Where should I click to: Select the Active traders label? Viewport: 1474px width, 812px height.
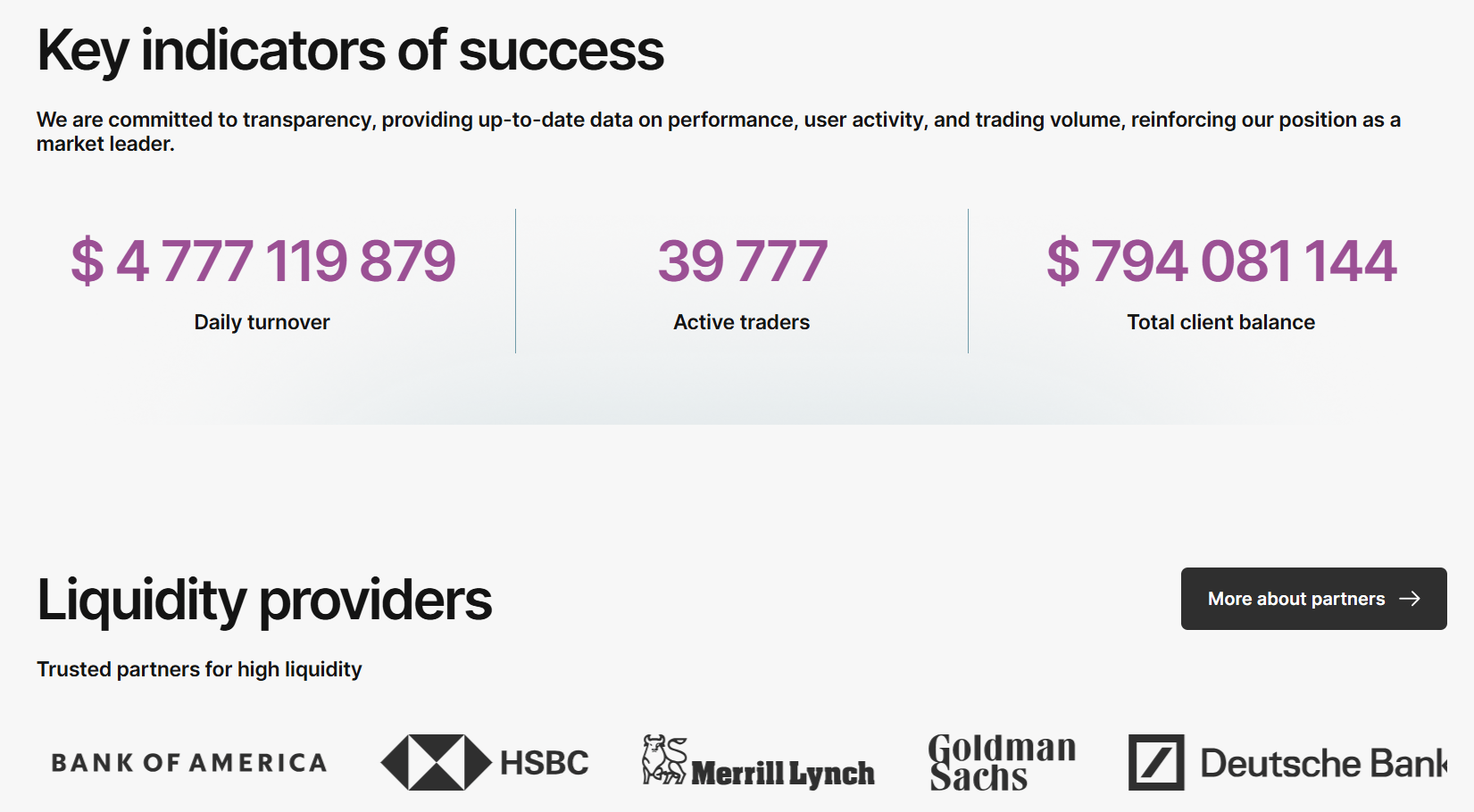pyautogui.click(x=742, y=322)
